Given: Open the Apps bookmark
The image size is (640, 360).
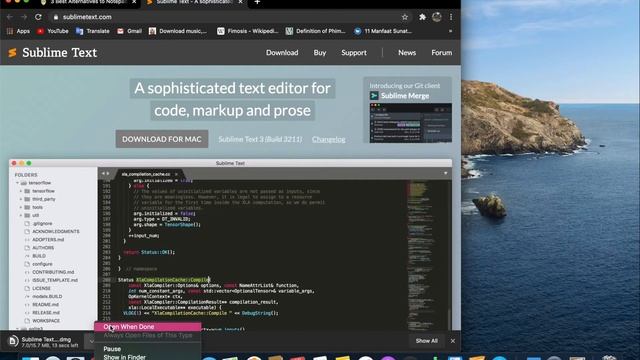Looking at the screenshot, I should tap(18, 31).
